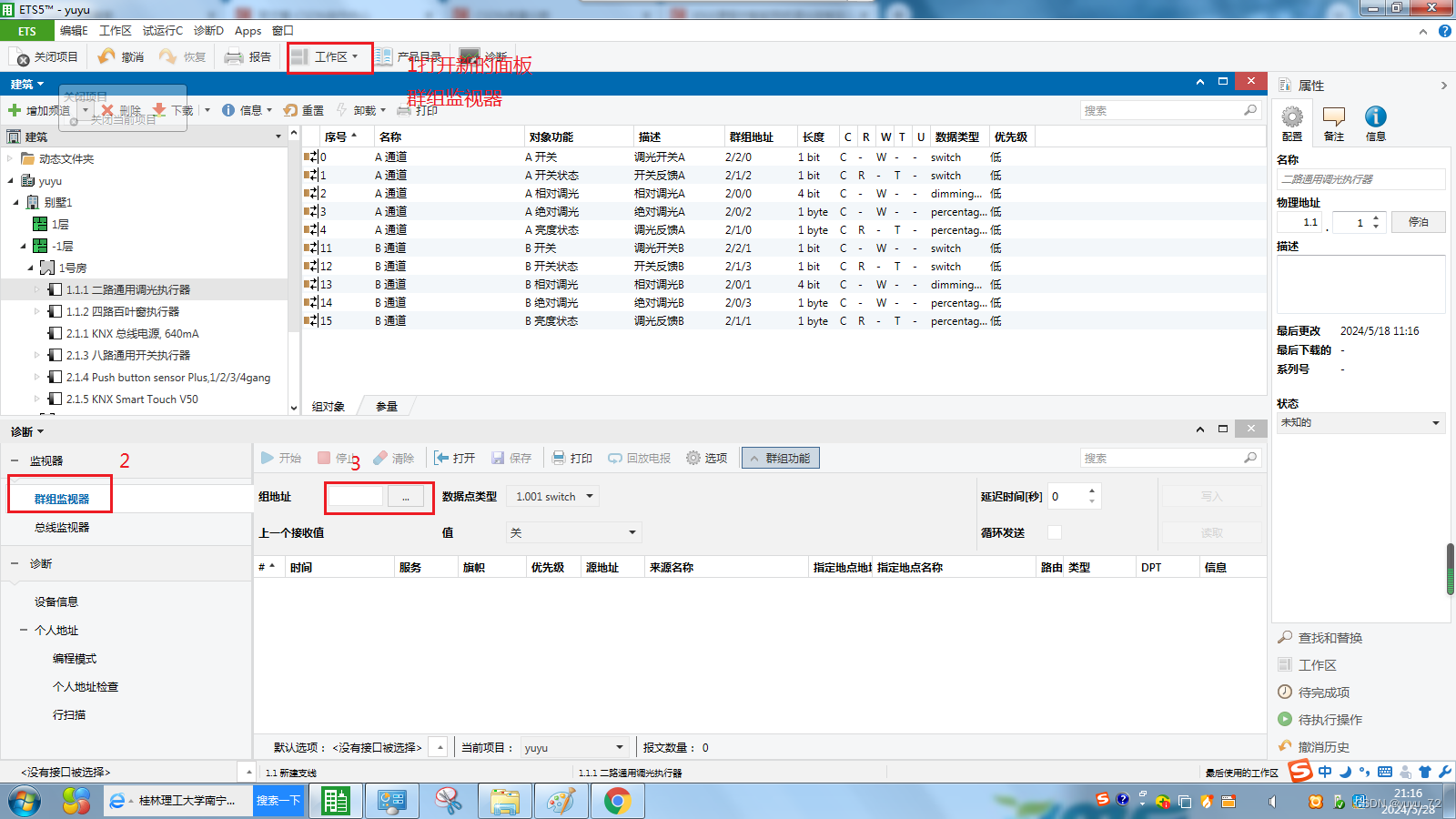1456x819 pixels.
Task: Toggle the 循环发送 cyclic send checkbox
Action: click(1055, 532)
